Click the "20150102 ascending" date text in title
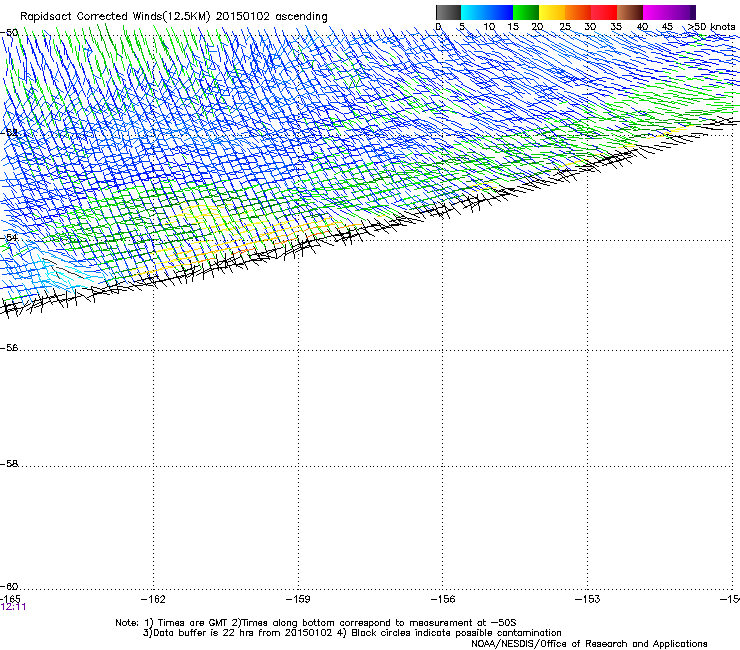This screenshot has width=740, height=650. [271, 16]
